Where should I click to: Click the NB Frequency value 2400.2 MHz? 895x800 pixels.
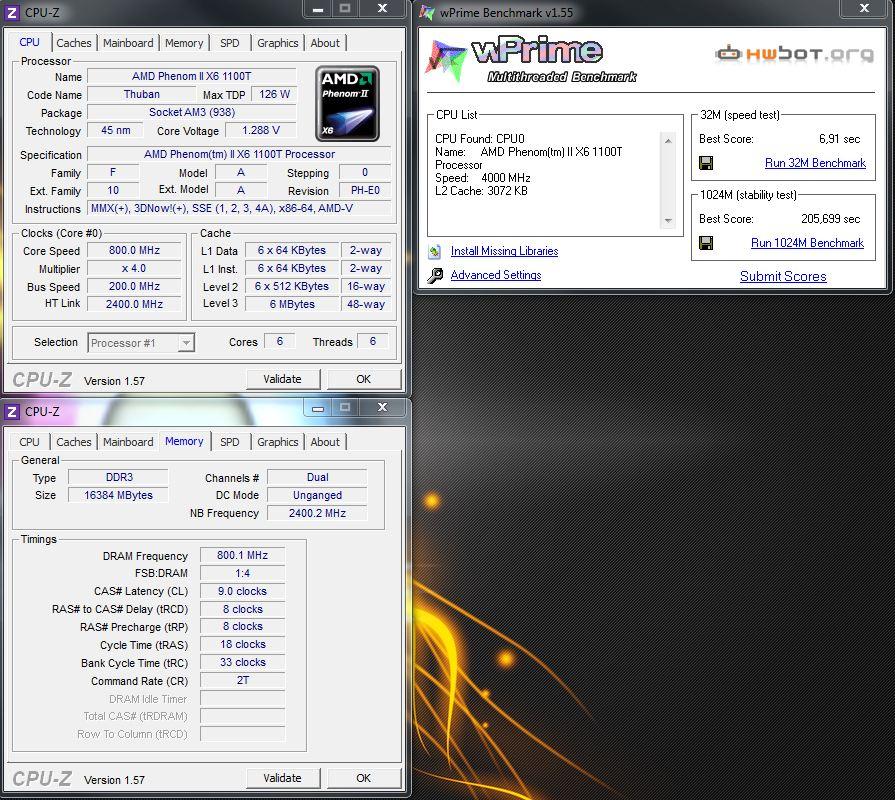coord(317,513)
